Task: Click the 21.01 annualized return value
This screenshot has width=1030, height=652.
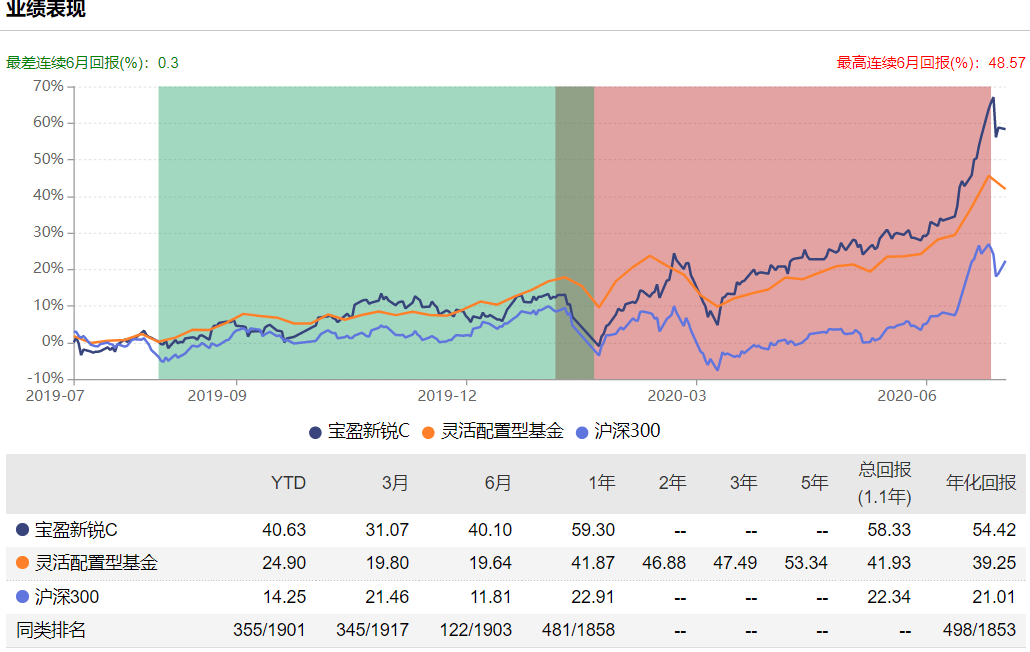Action: [994, 597]
